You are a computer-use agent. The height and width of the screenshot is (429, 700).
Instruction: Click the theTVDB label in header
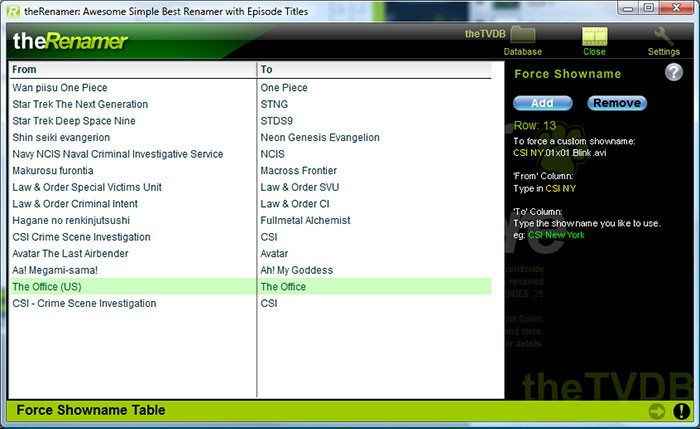point(485,34)
